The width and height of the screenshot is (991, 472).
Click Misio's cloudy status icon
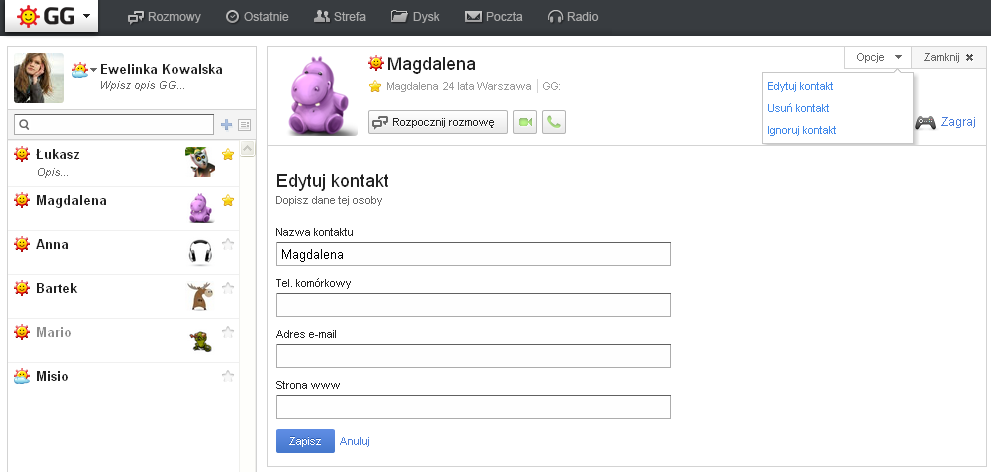click(x=22, y=377)
